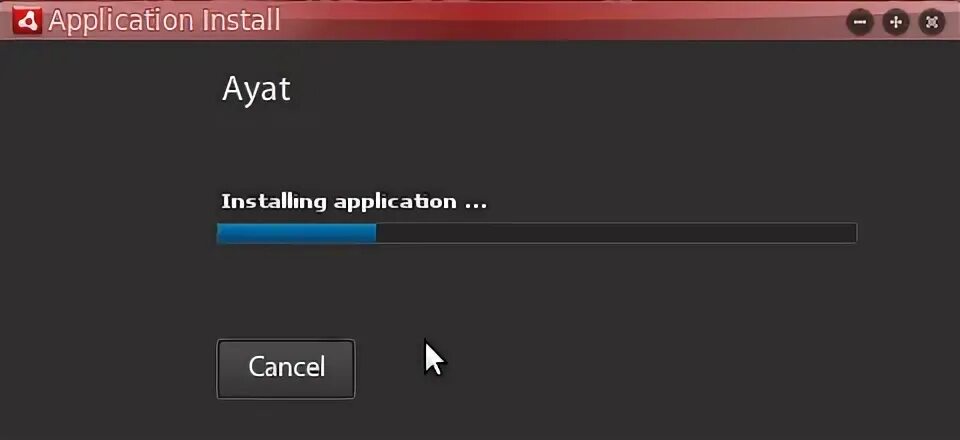Image resolution: width=960 pixels, height=440 pixels.
Task: Click the empty dark portion of progress bar
Action: [x=616, y=233]
